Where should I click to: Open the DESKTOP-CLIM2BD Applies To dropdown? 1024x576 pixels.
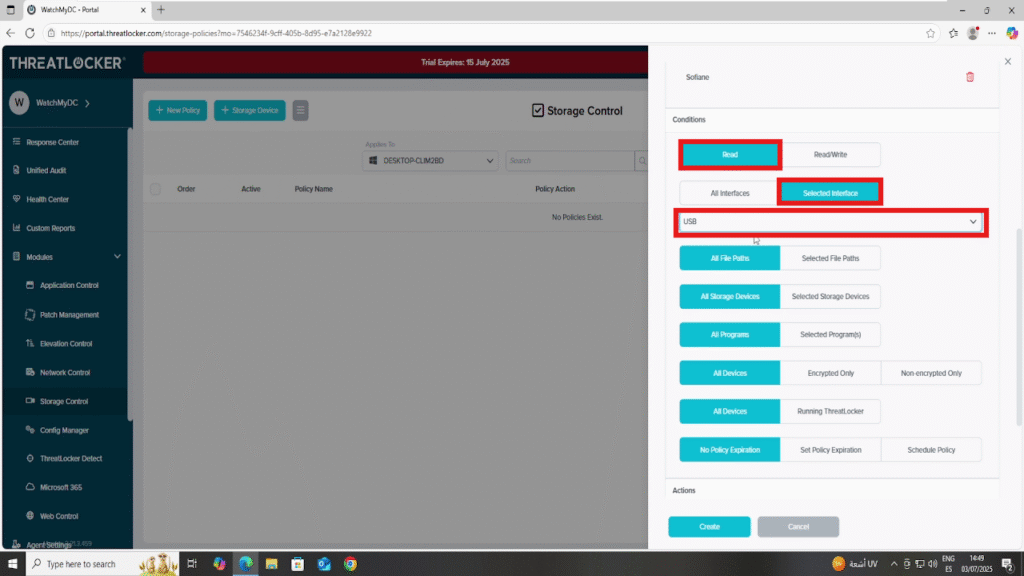coord(430,161)
